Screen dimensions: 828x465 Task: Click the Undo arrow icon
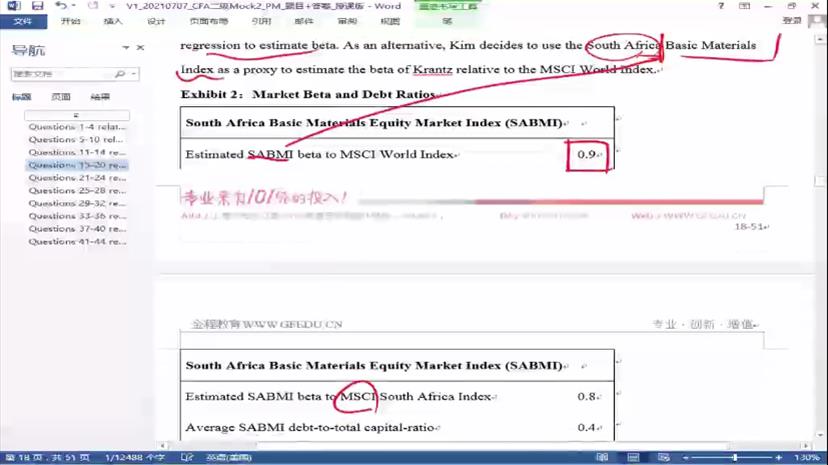tap(60, 6)
